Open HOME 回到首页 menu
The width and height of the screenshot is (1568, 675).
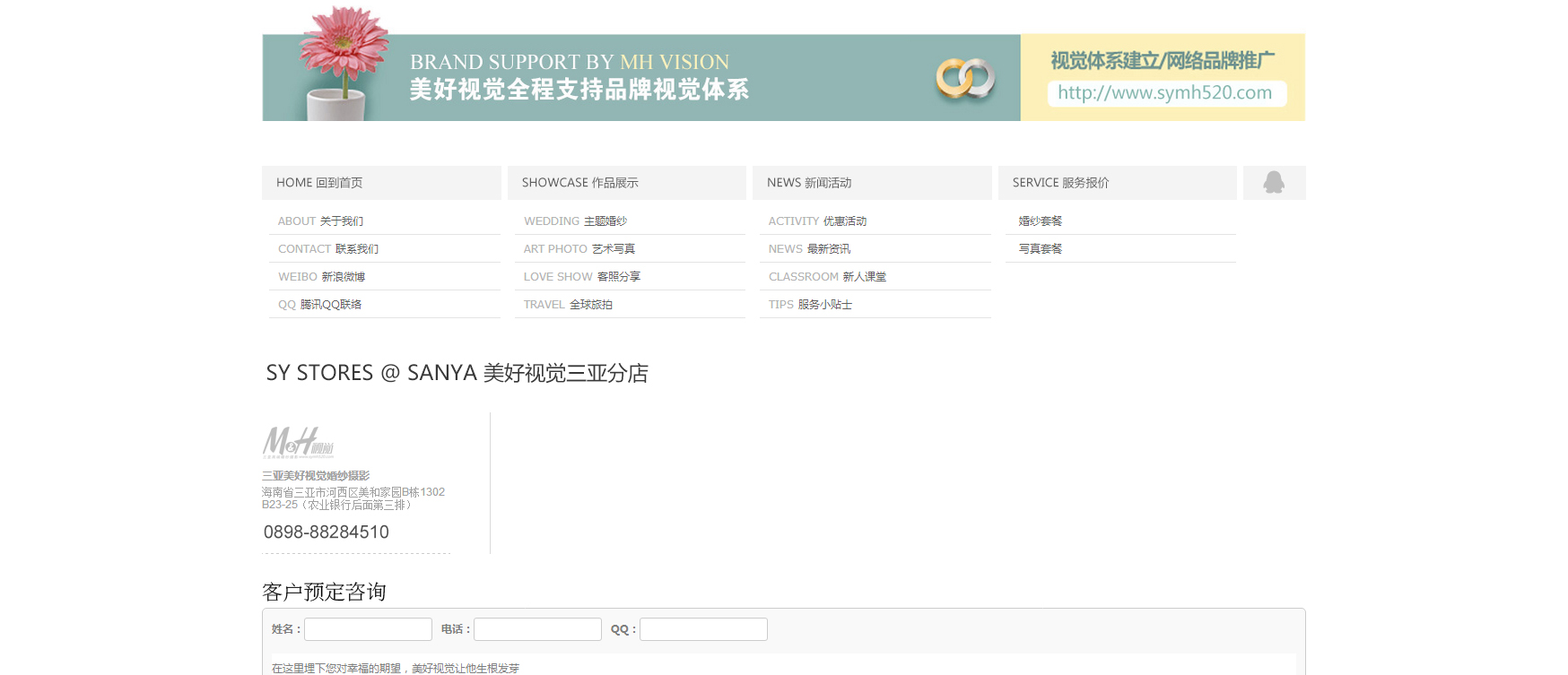tap(381, 183)
